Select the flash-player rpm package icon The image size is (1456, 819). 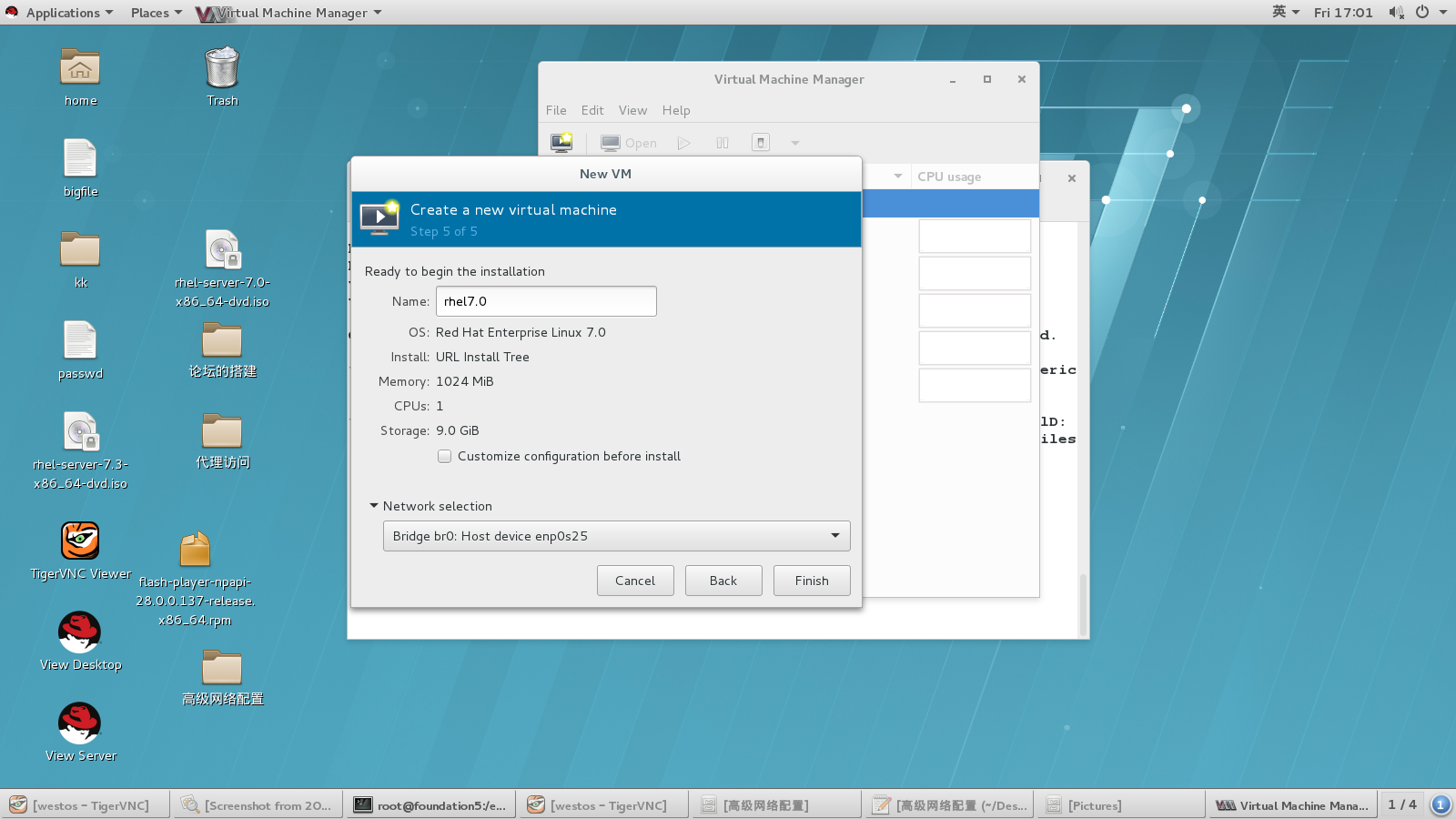coord(195,550)
